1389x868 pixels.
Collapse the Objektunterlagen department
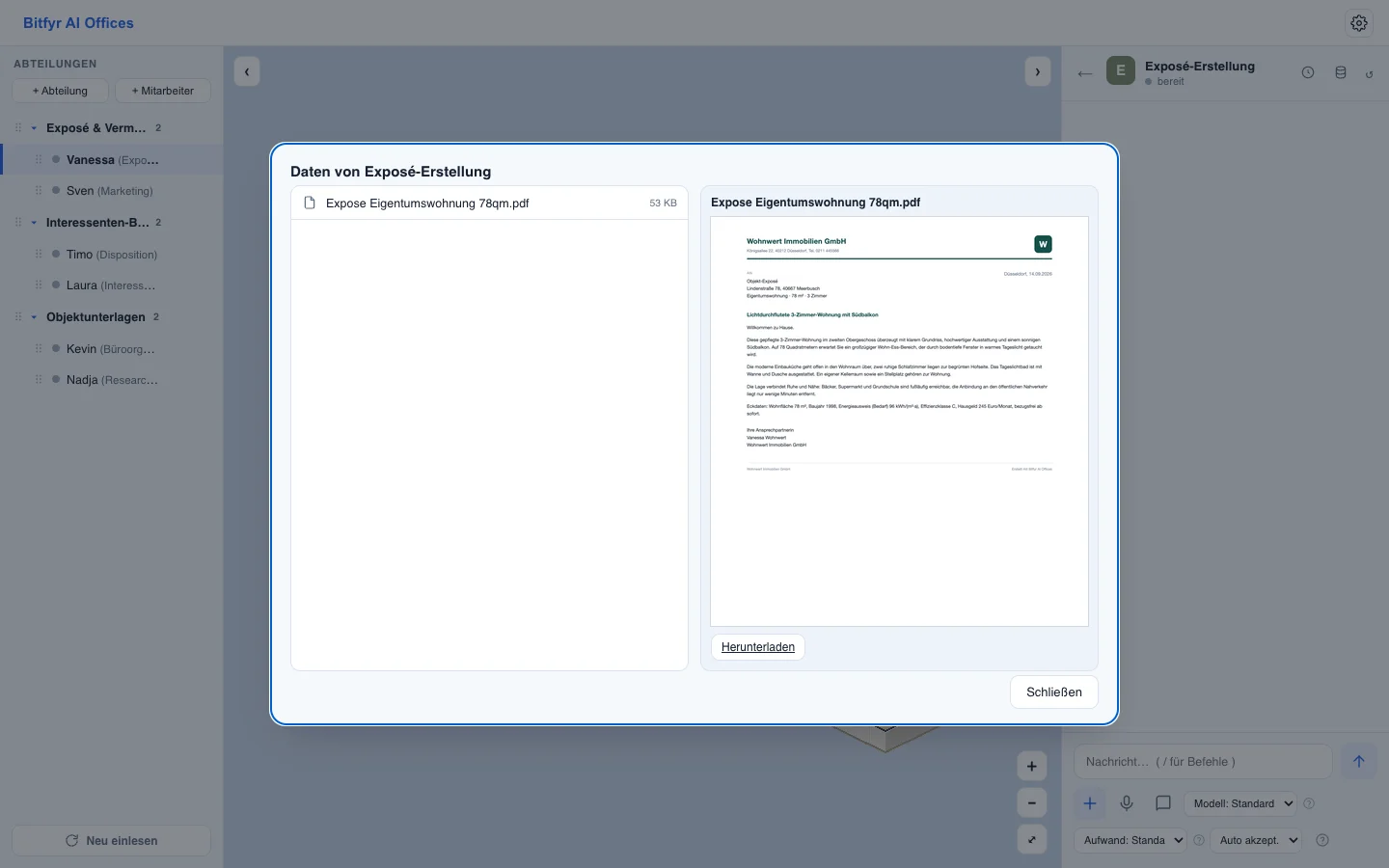coord(34,317)
